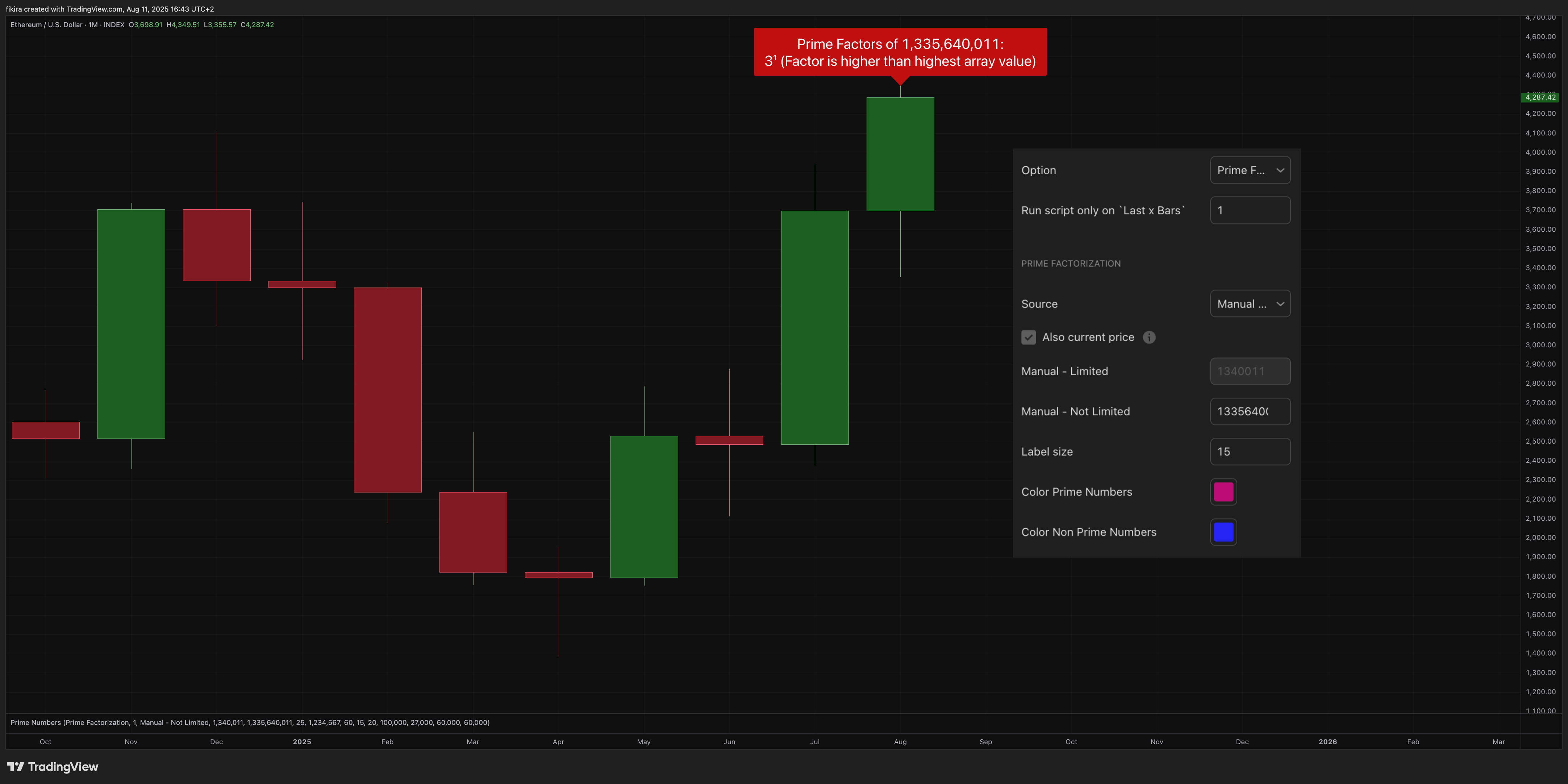Click the close value C4,287.42 in header

pos(258,25)
